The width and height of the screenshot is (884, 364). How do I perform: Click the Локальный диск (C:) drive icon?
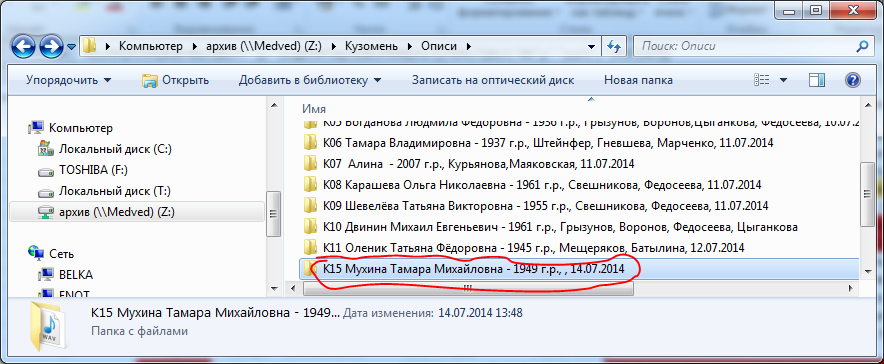coord(45,149)
